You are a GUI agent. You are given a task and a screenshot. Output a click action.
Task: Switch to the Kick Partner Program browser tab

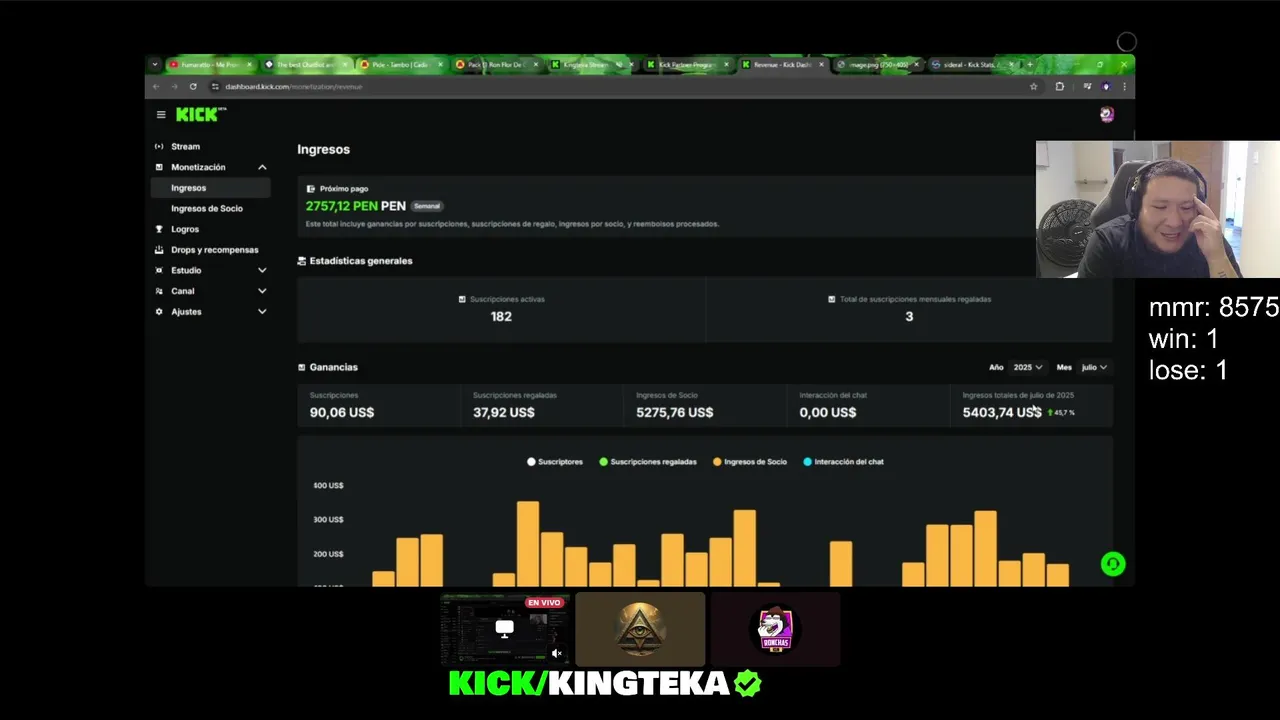pos(687,65)
